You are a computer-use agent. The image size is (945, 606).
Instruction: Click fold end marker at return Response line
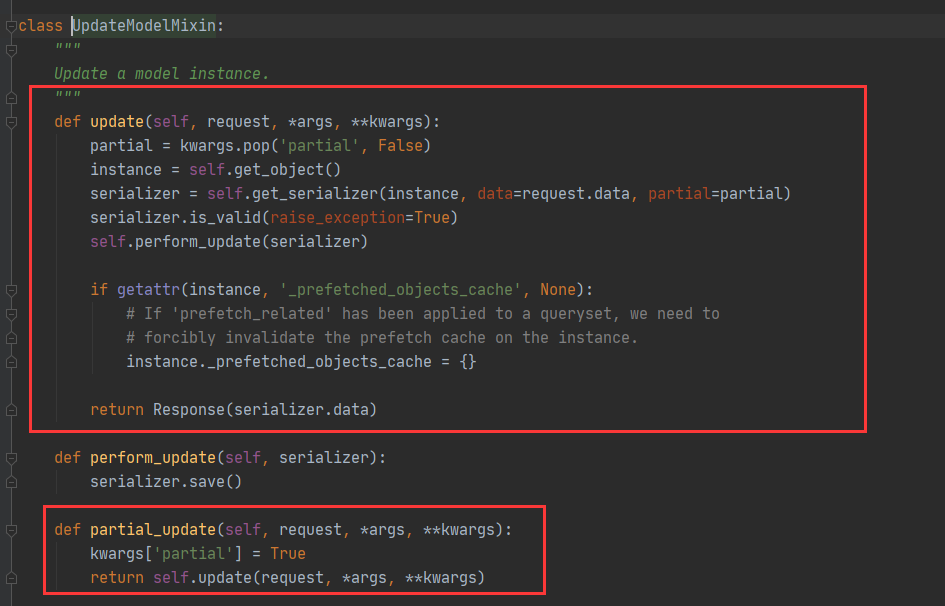[11, 410]
